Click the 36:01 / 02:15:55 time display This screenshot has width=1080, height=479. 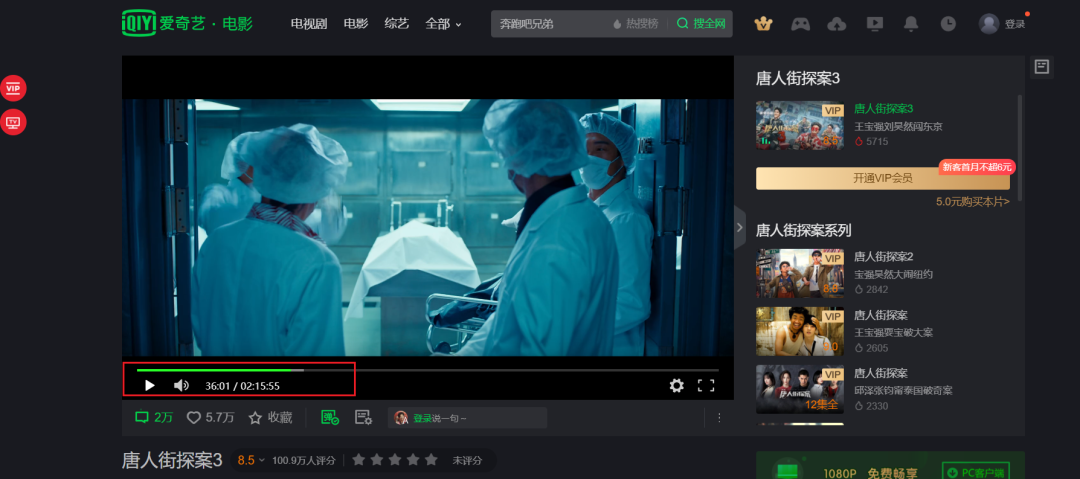242,386
